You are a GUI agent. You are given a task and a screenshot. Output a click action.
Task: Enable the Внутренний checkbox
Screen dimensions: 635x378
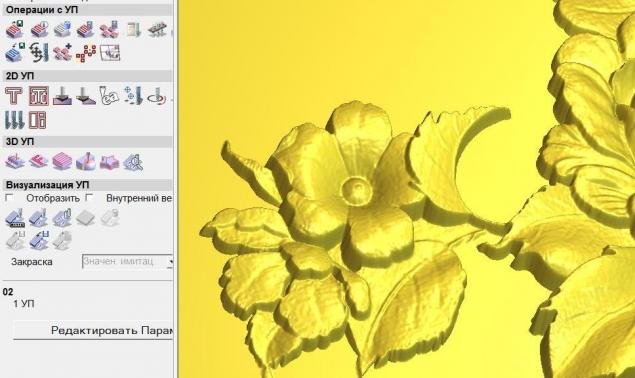[x=89, y=198]
